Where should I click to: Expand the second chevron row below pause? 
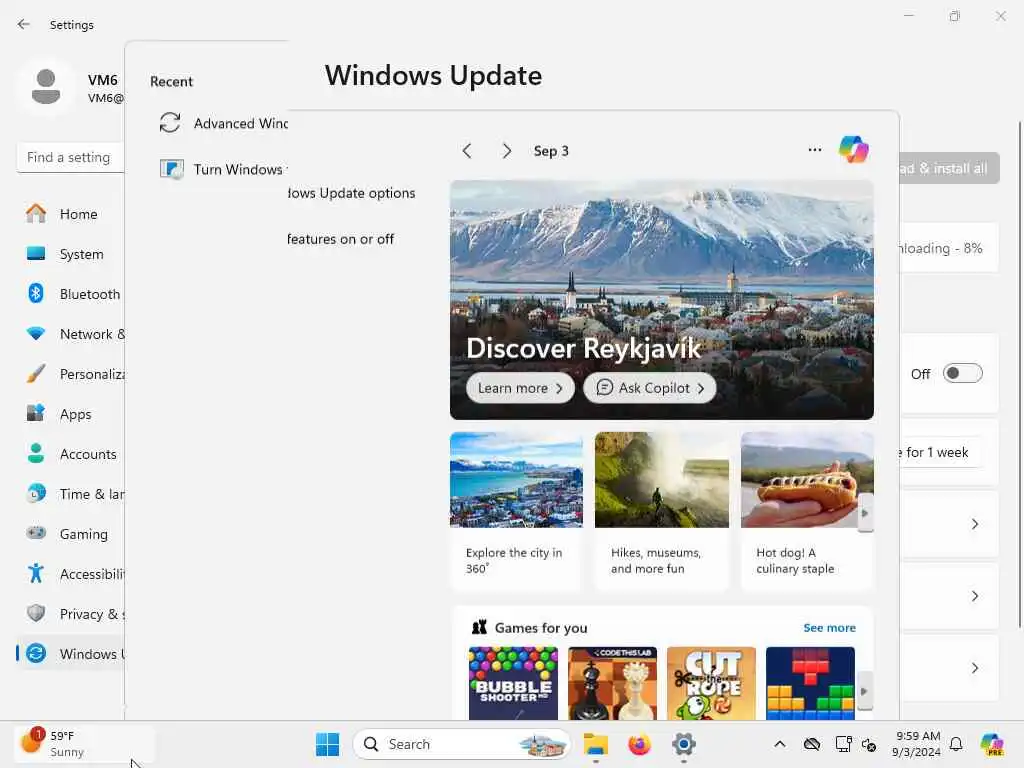pyautogui.click(x=950, y=596)
